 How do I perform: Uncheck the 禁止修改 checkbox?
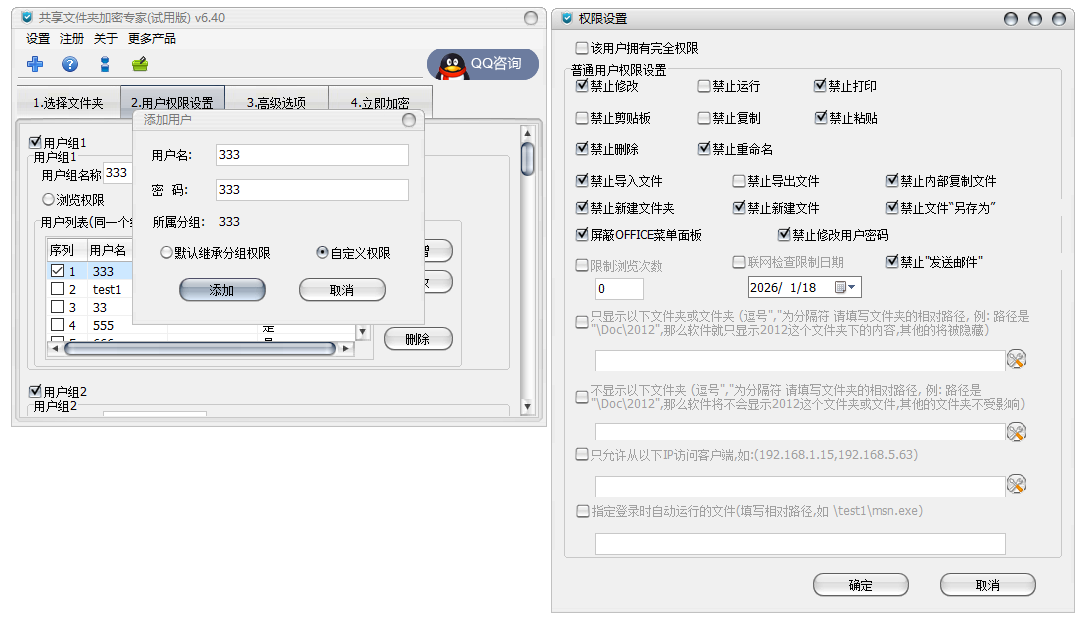(x=582, y=85)
